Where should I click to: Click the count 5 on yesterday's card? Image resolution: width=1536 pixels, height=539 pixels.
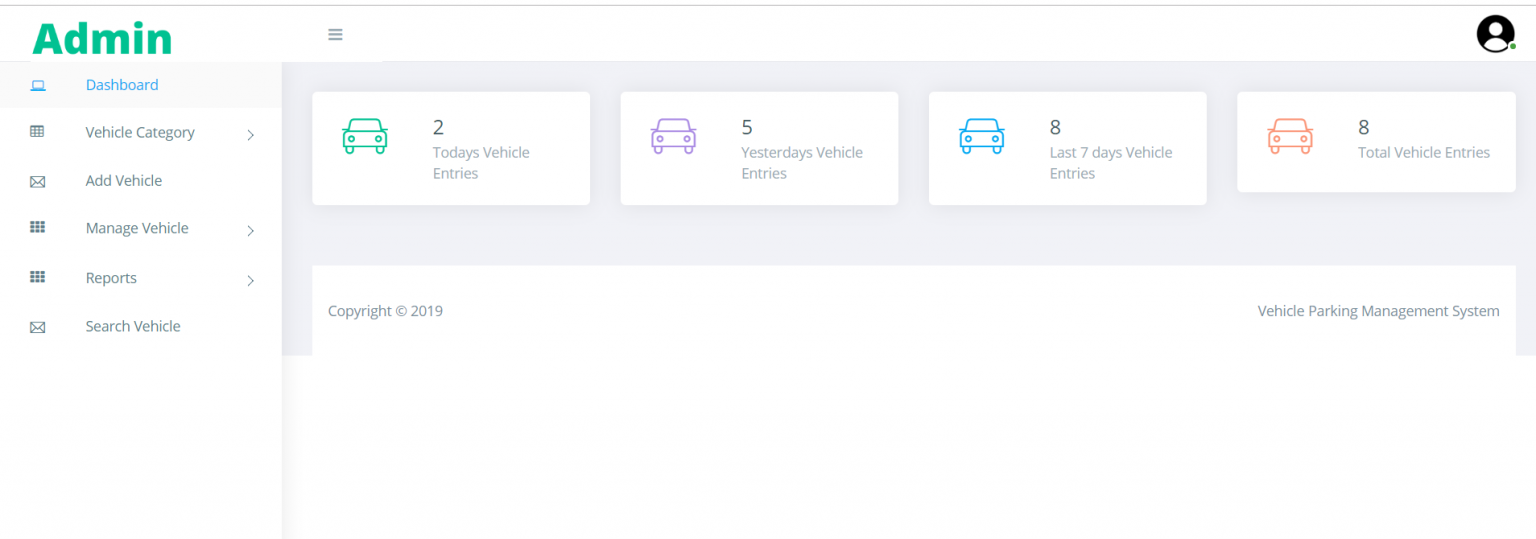pyautogui.click(x=747, y=127)
